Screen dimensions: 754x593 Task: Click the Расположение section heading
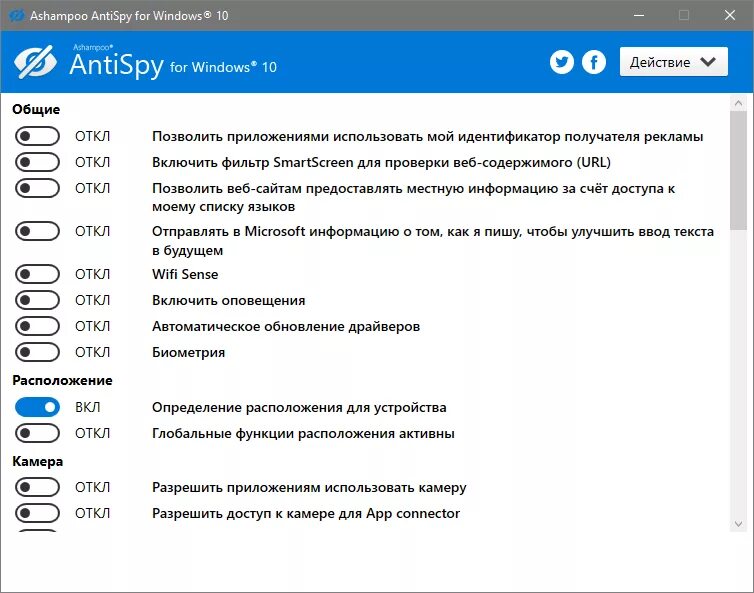[62, 380]
